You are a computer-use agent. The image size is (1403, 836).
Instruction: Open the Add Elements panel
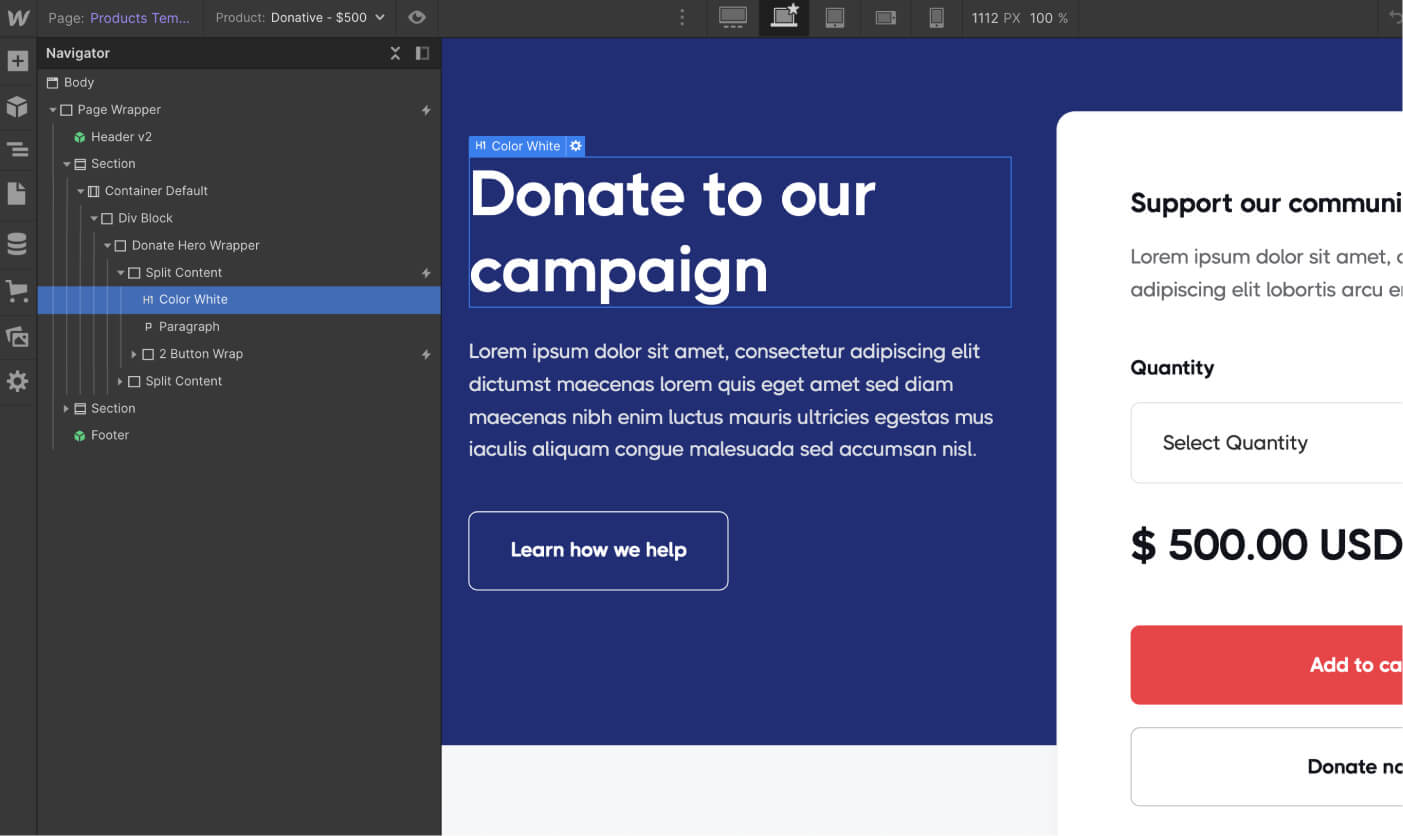18,61
